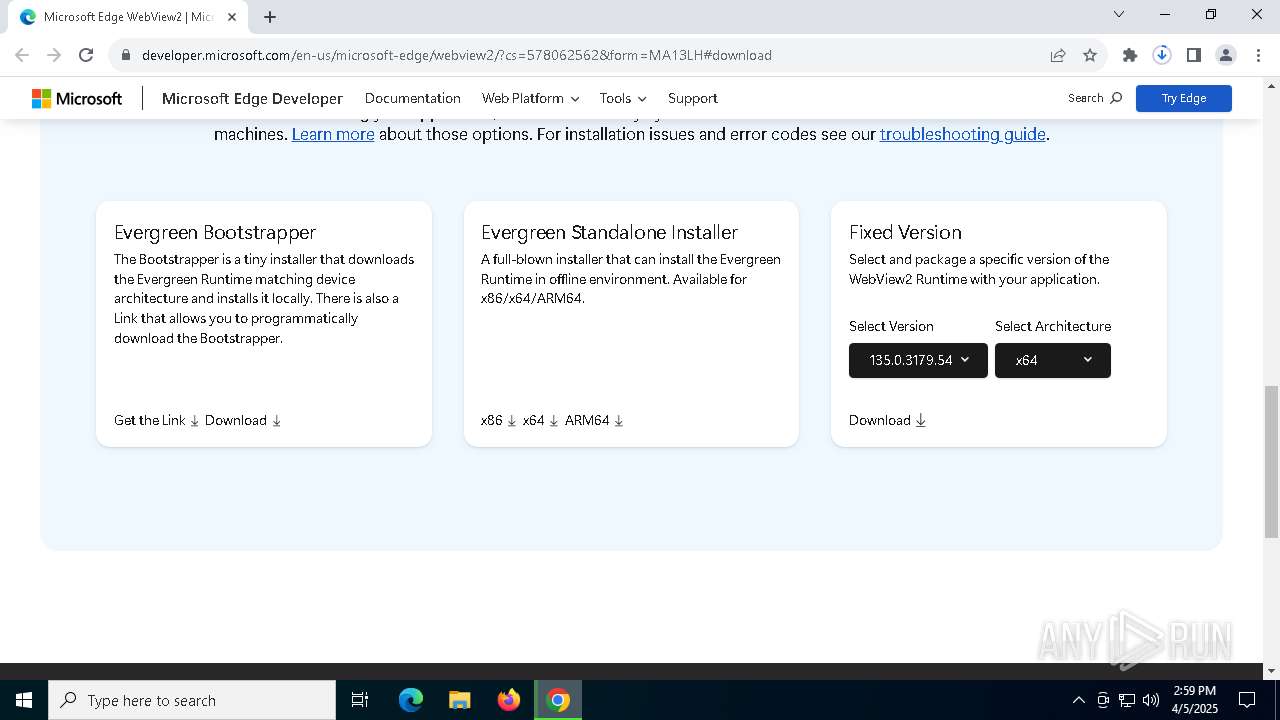This screenshot has width=1280, height=720.
Task: Open the troubleshooting guide link
Action: point(963,134)
